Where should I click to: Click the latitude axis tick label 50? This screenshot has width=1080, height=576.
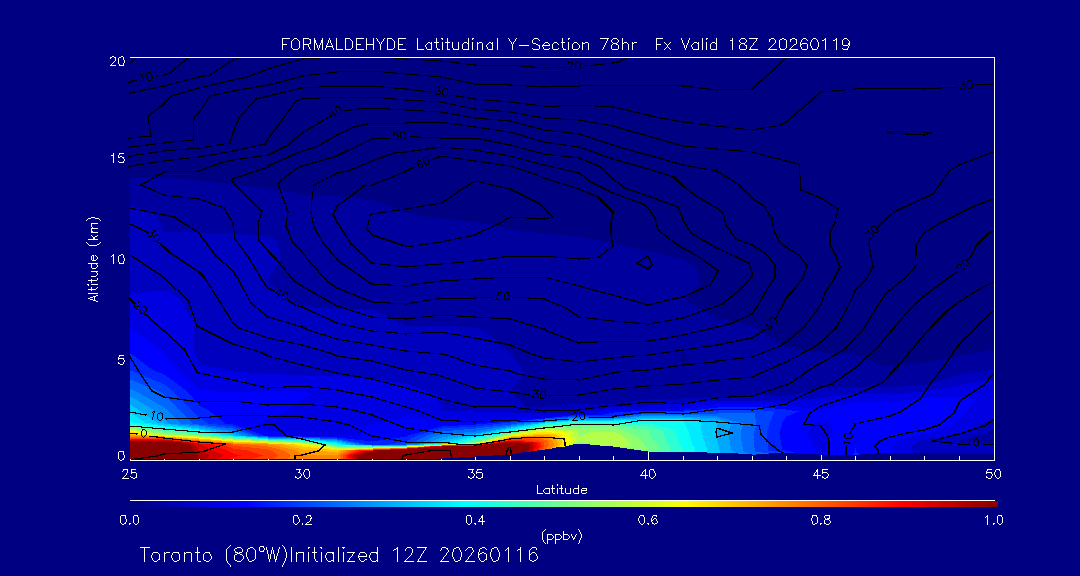tap(994, 474)
